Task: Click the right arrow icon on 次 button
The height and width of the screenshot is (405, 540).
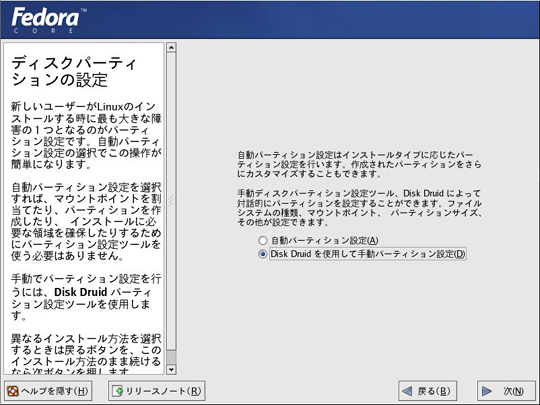Action: (x=487, y=391)
